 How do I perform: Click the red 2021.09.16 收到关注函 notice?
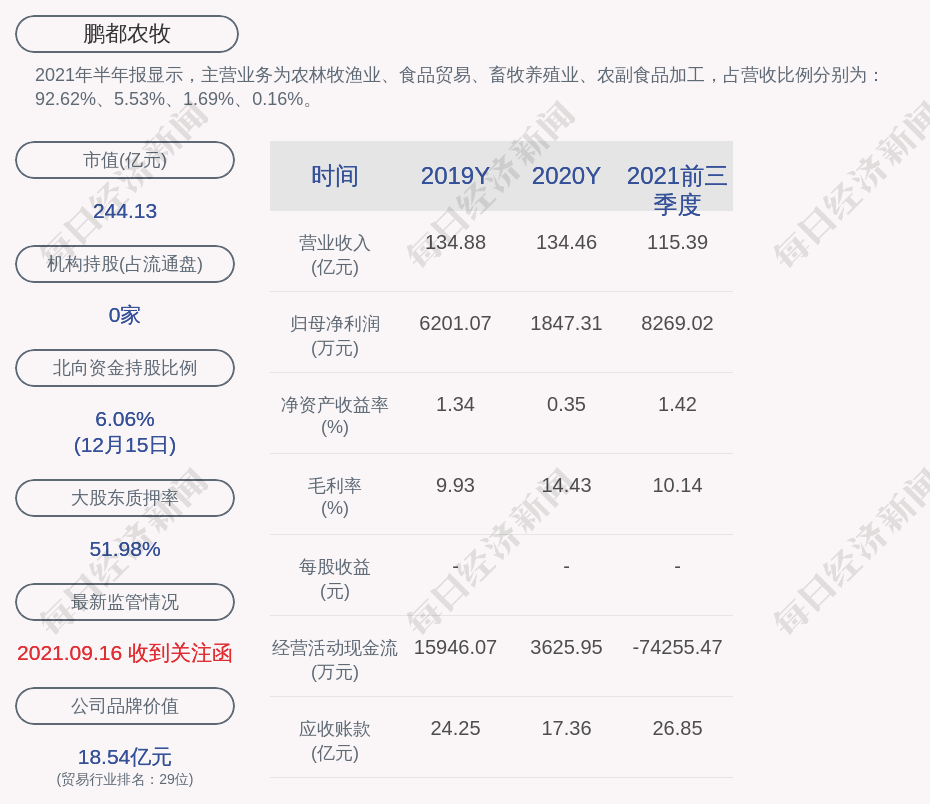pos(125,653)
